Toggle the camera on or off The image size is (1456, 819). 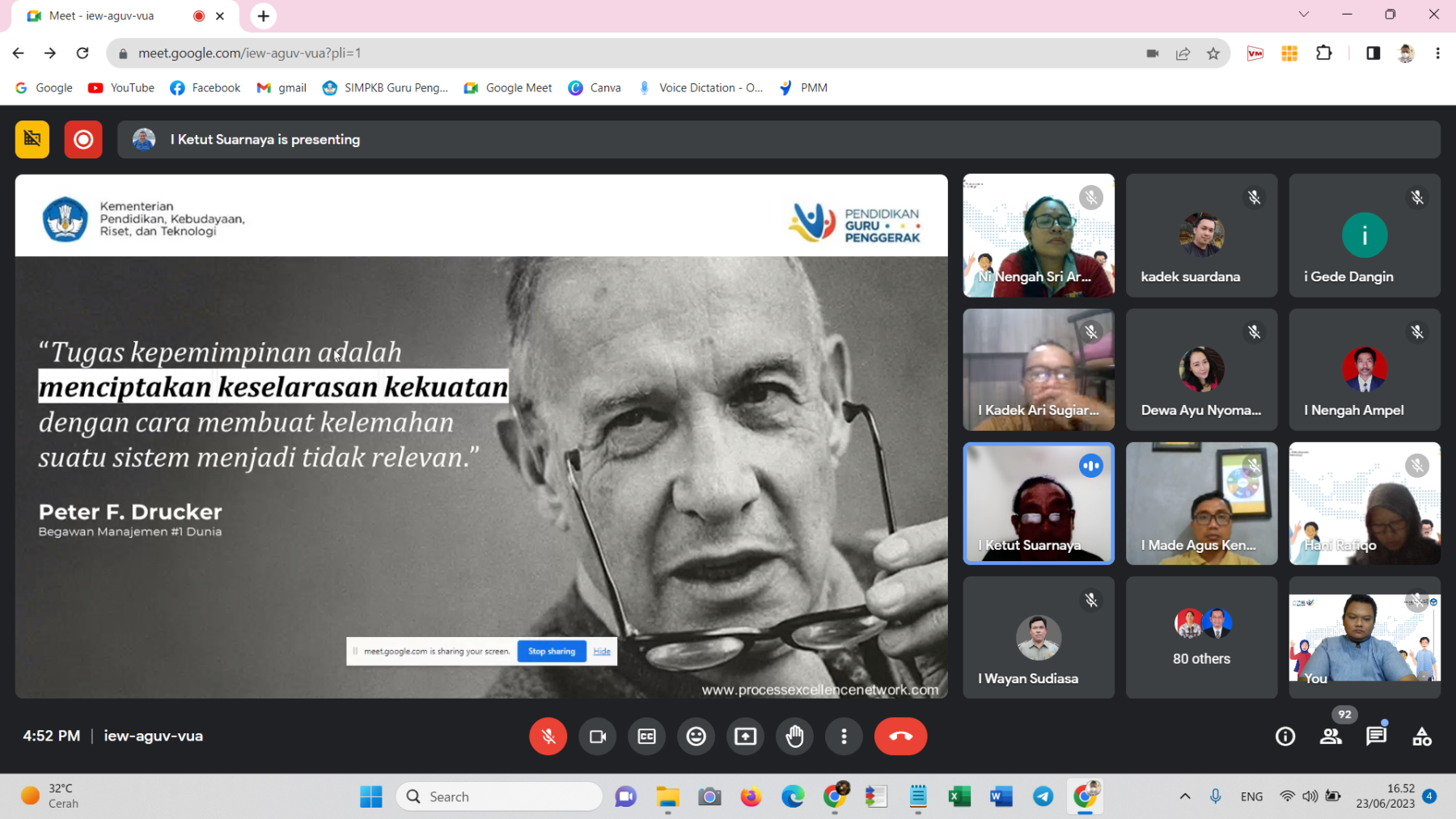[598, 737]
